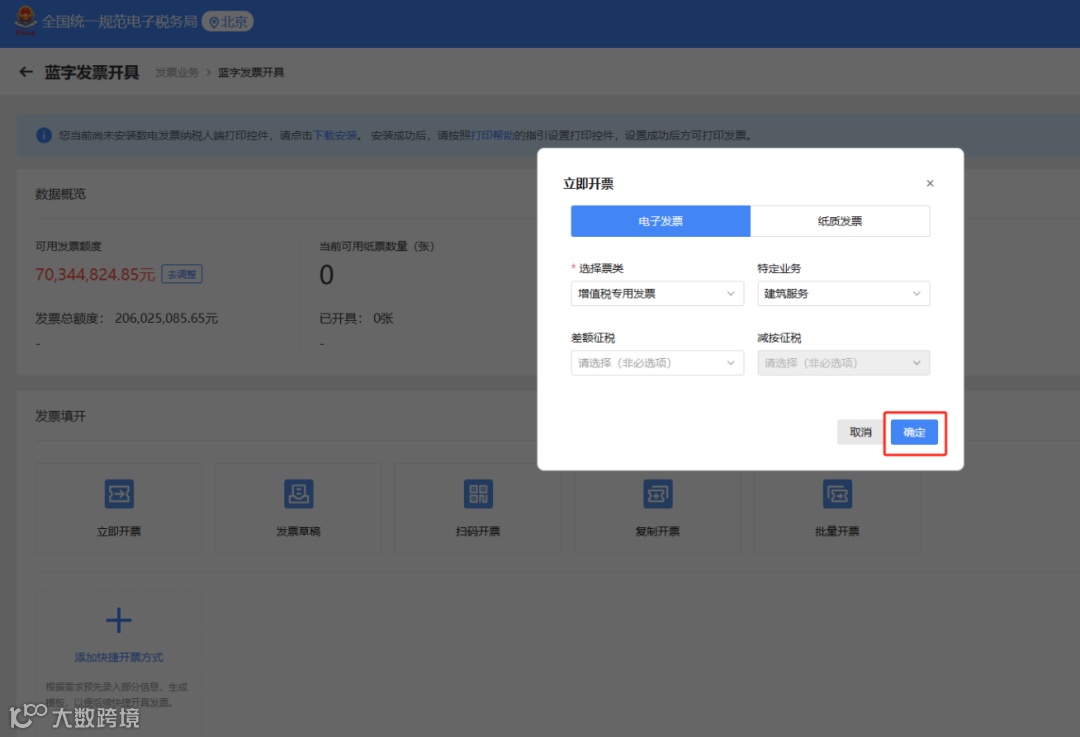
Task: Click the 蓝字发票开具 page title
Action: tap(92, 72)
